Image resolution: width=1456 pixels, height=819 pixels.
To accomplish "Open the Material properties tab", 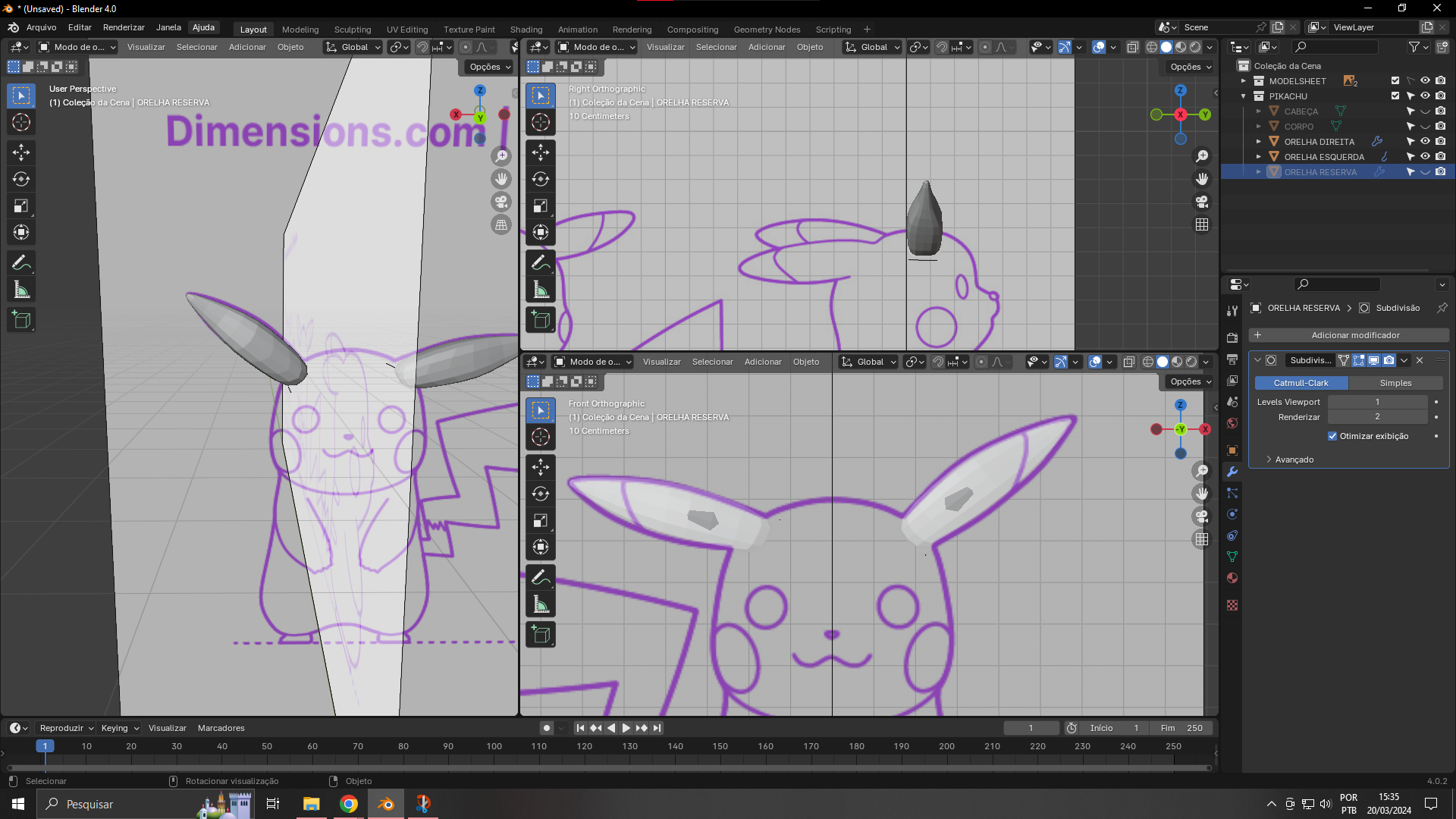I will [x=1232, y=578].
